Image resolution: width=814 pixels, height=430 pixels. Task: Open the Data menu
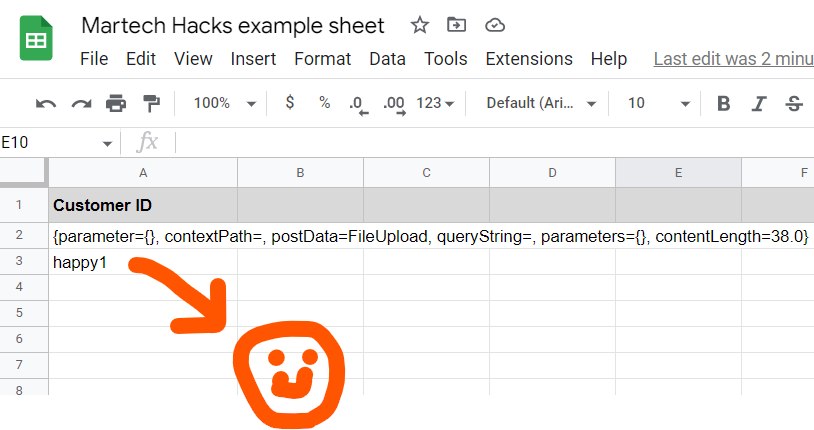tap(387, 59)
